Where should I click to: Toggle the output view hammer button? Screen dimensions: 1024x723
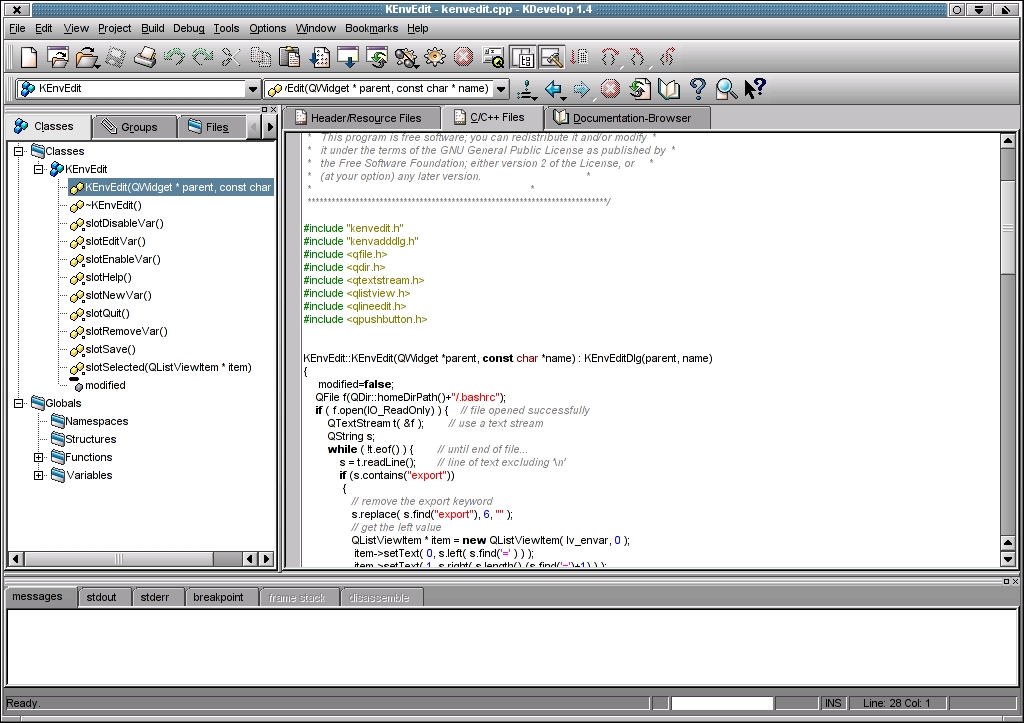pyautogui.click(x=551, y=57)
